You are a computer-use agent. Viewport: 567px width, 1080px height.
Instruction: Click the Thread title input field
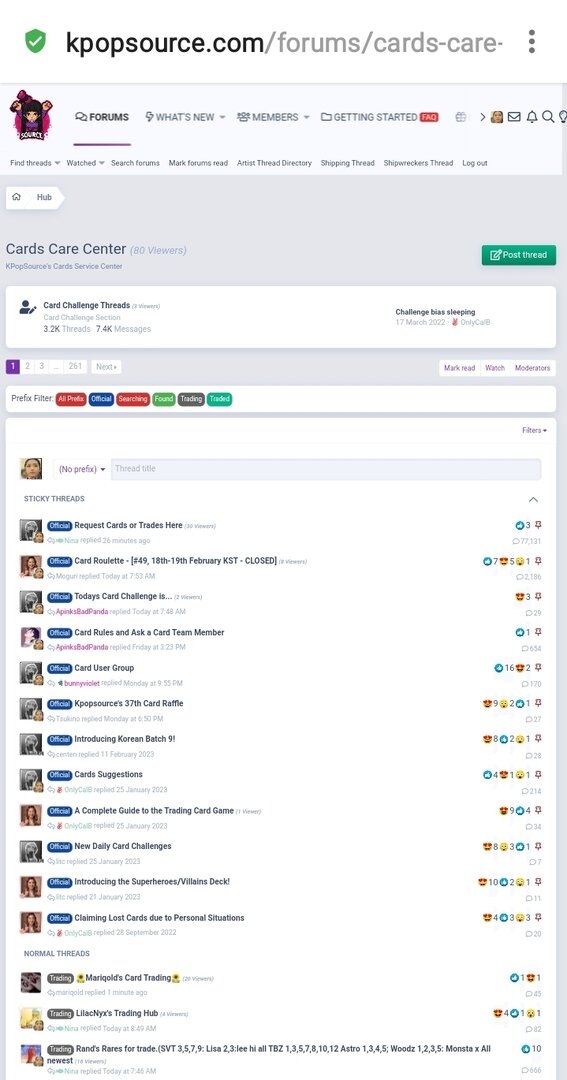(326, 469)
